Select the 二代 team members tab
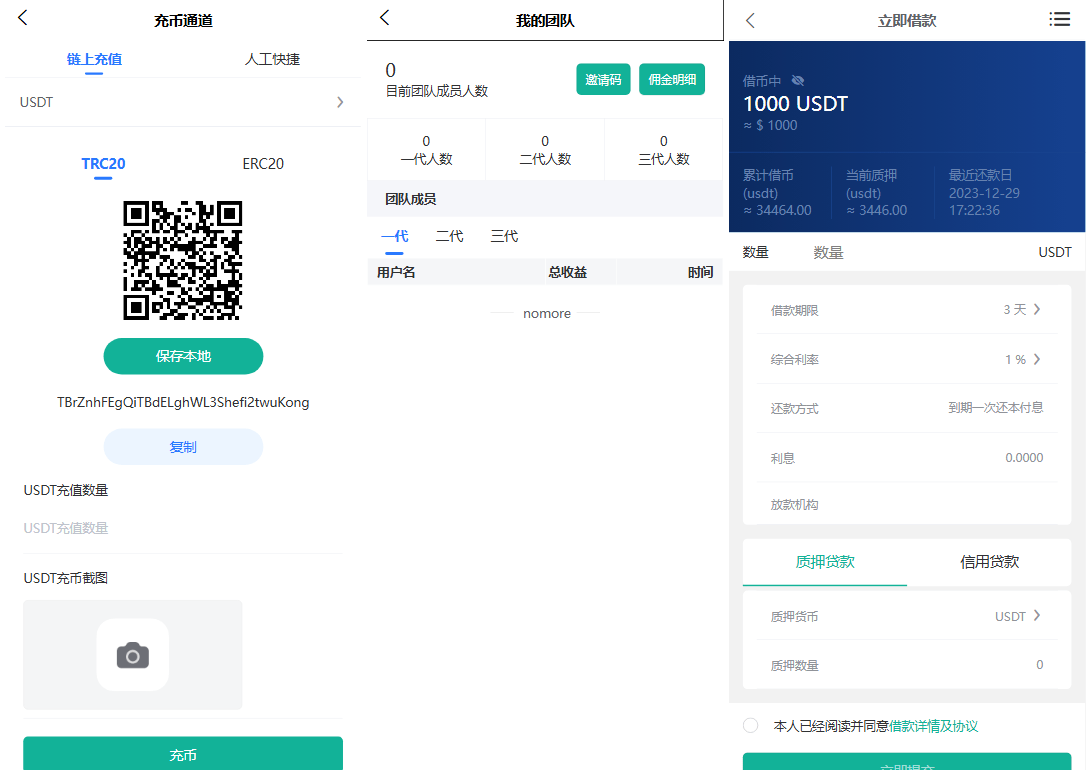 click(x=448, y=236)
